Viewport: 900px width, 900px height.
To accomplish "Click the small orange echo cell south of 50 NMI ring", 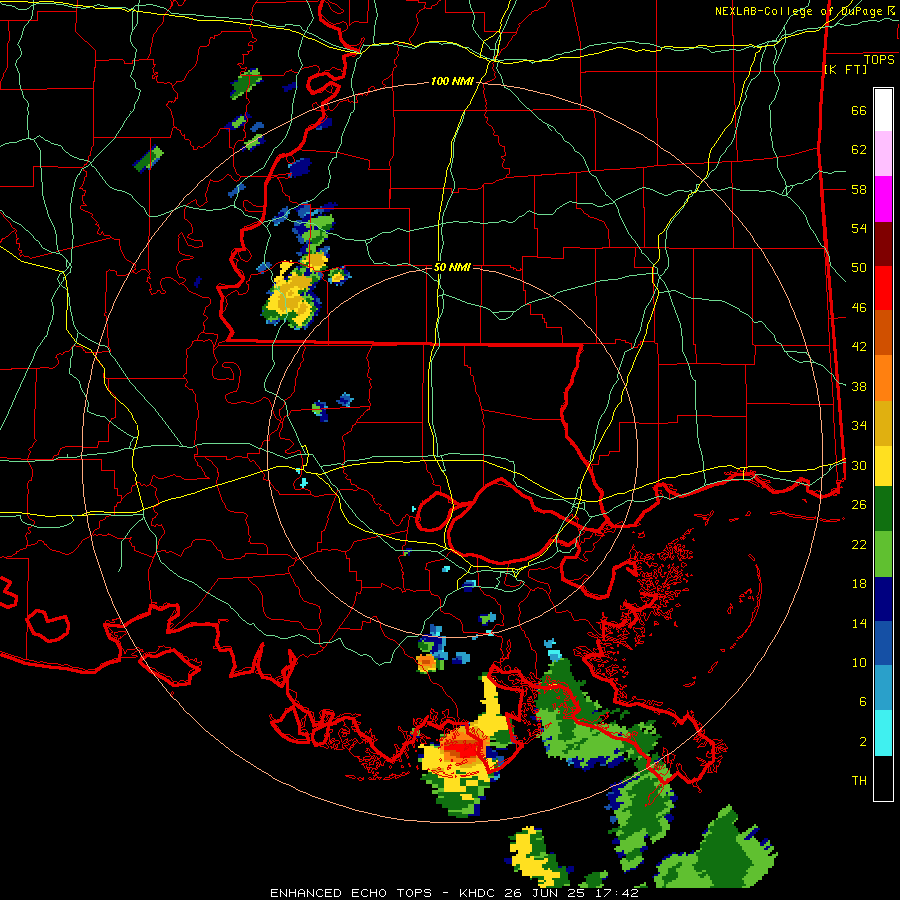I will point(426,662).
